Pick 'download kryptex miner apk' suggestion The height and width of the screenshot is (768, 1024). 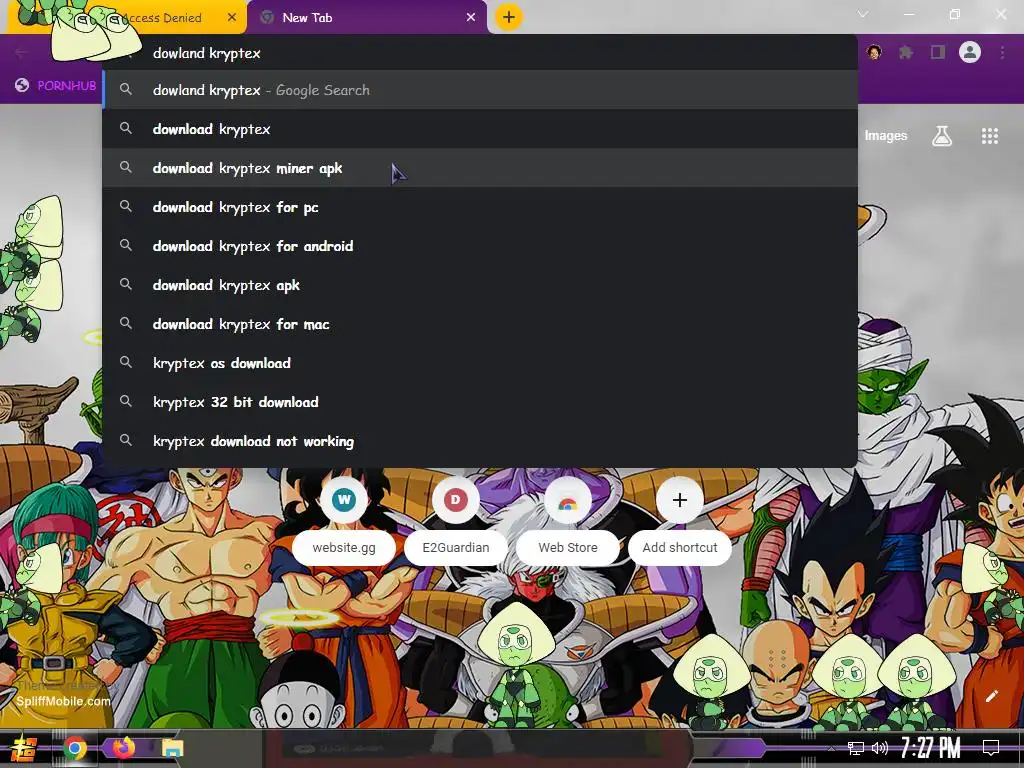tap(480, 168)
